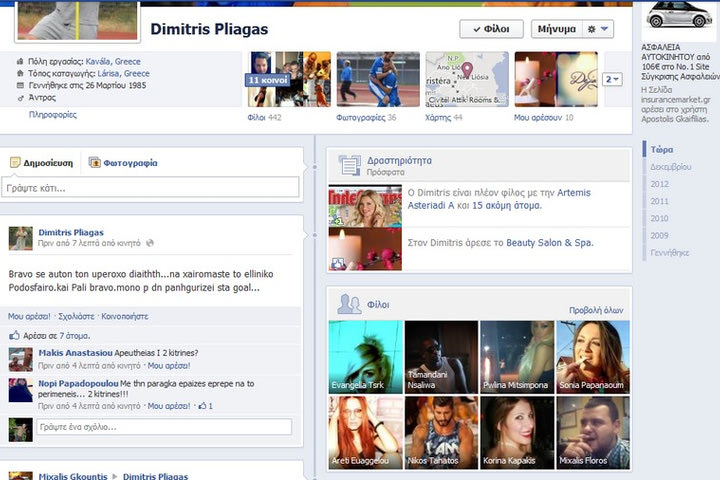Open the Χάρτης map thumbnail

[467, 79]
